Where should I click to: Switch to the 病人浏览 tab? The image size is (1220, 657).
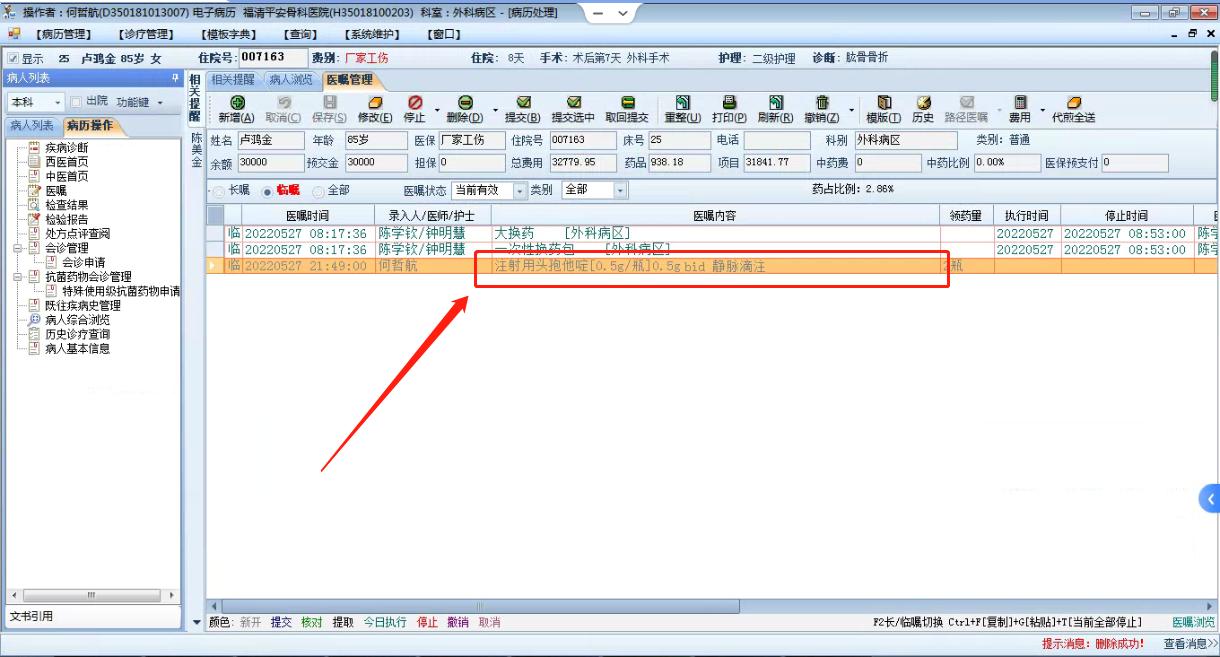(290, 80)
